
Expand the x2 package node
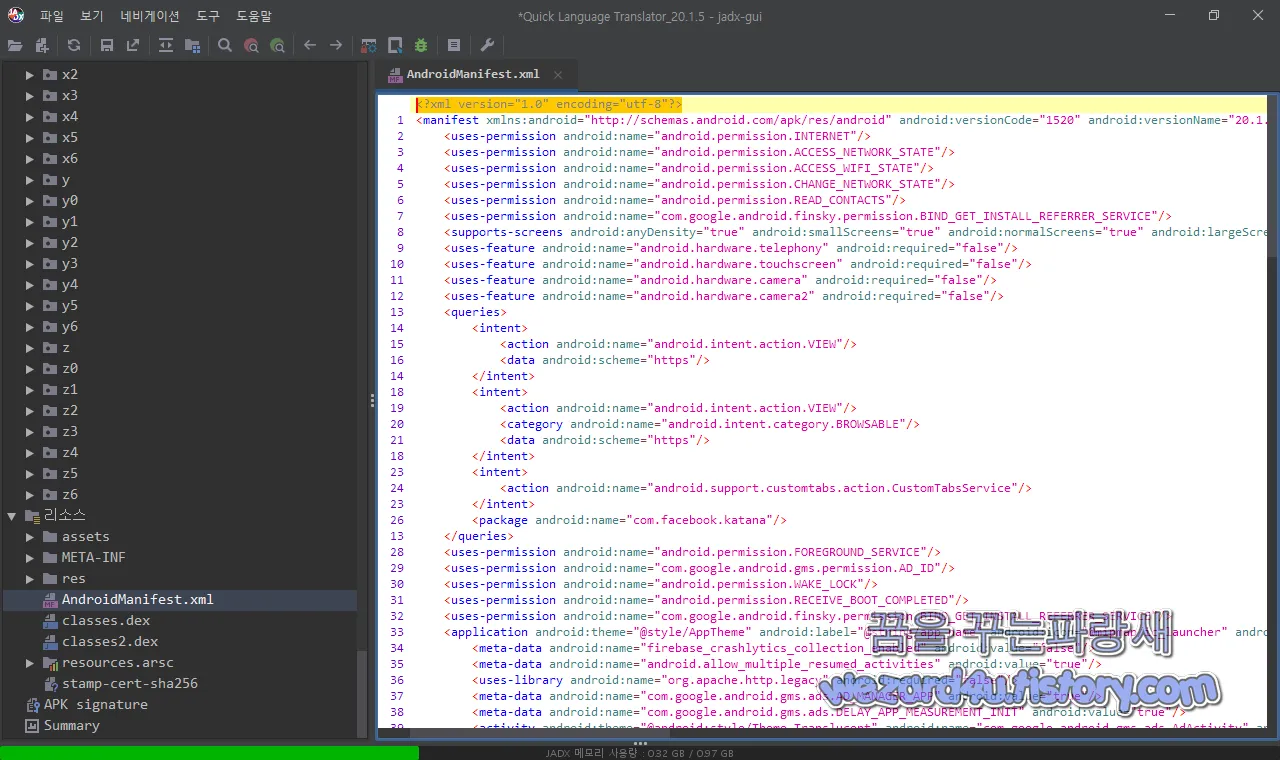click(x=30, y=75)
